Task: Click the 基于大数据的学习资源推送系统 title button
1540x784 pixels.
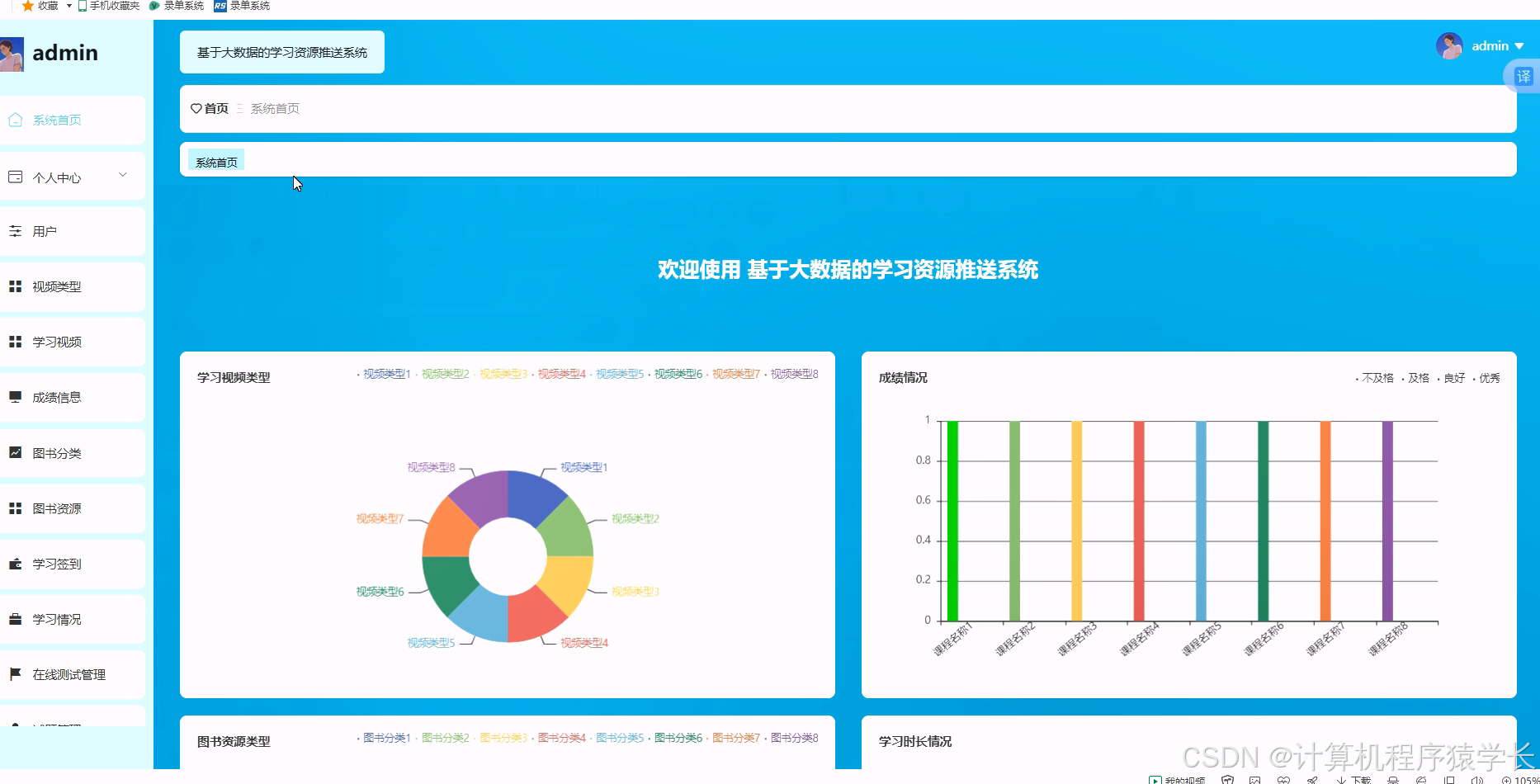Action: tap(282, 52)
